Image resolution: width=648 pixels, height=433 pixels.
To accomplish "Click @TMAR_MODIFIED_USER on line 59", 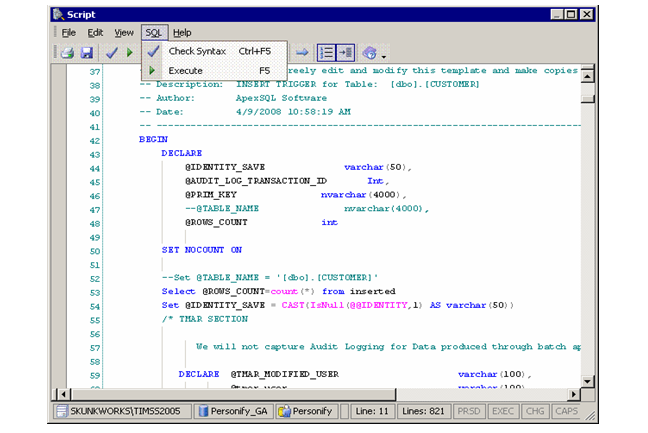I will point(285,374).
